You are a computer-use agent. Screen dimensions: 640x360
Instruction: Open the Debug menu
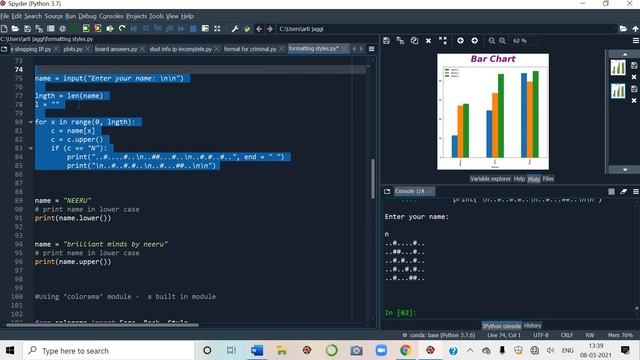pos(87,16)
